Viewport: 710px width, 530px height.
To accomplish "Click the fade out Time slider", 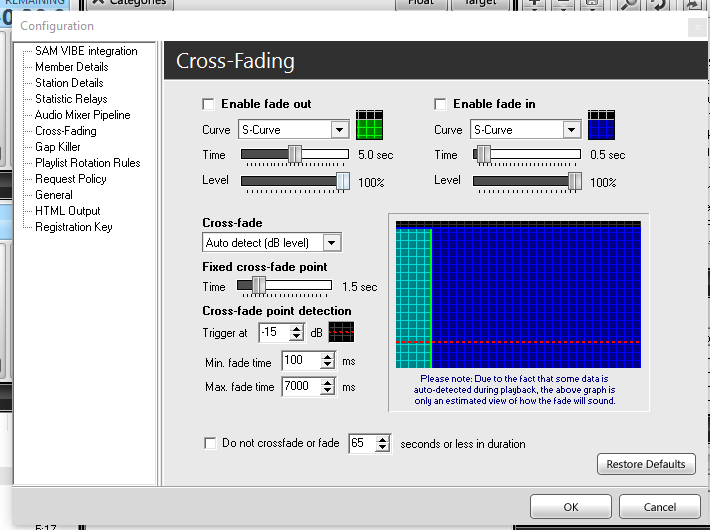I will [294, 155].
